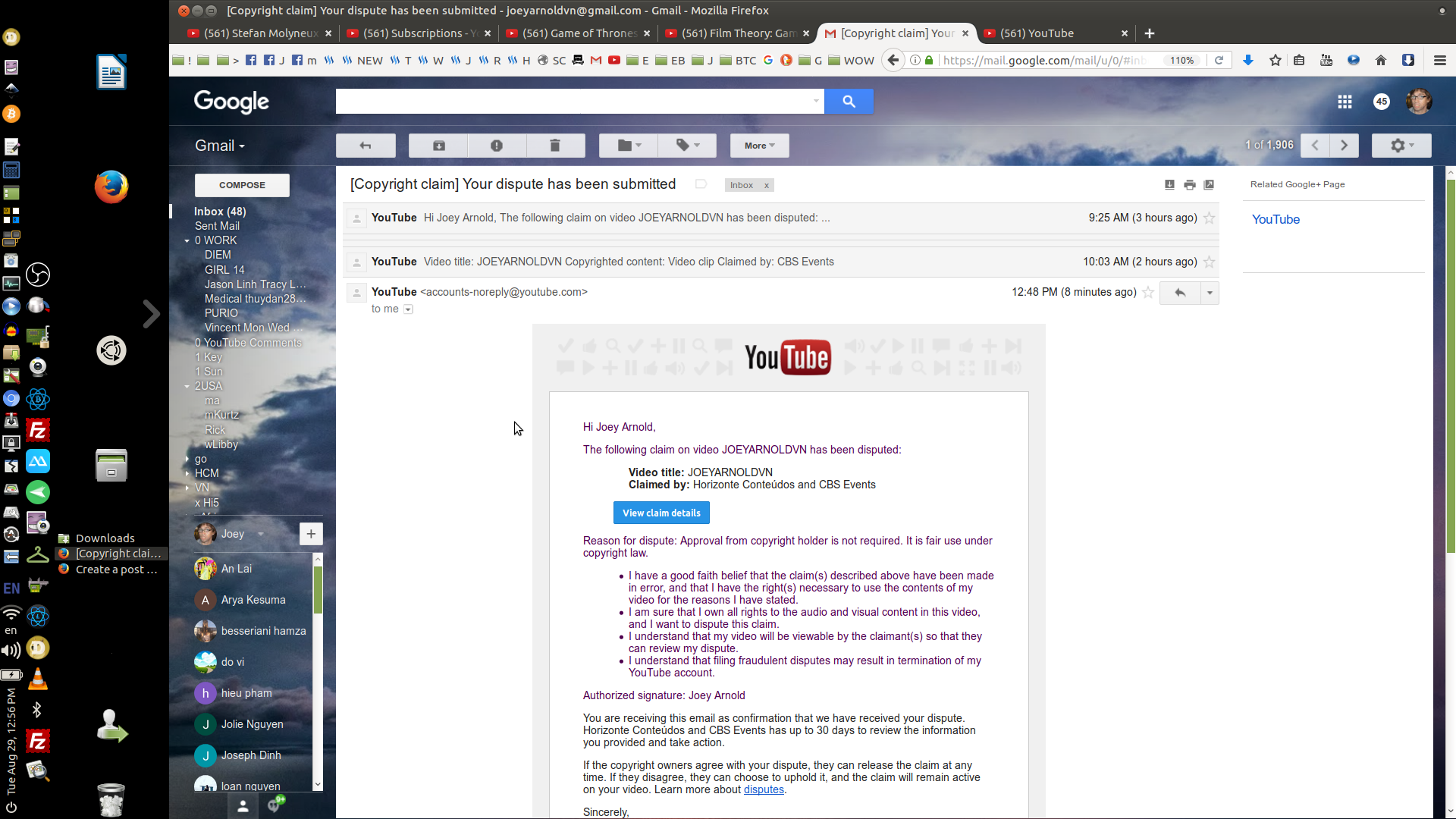This screenshot has height=819, width=1456.
Task: Bookmark this page with the star icon
Action: pos(1276,60)
